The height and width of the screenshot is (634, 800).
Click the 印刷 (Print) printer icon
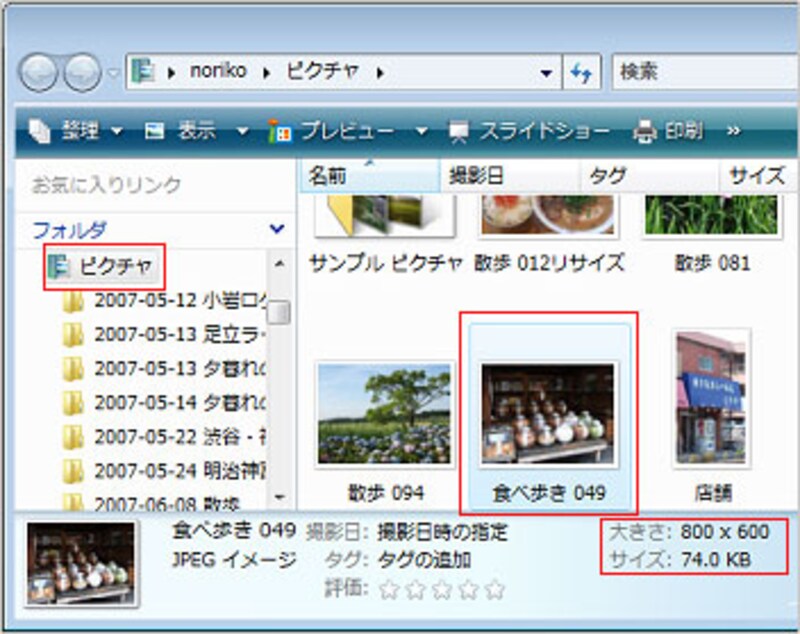[x=646, y=131]
